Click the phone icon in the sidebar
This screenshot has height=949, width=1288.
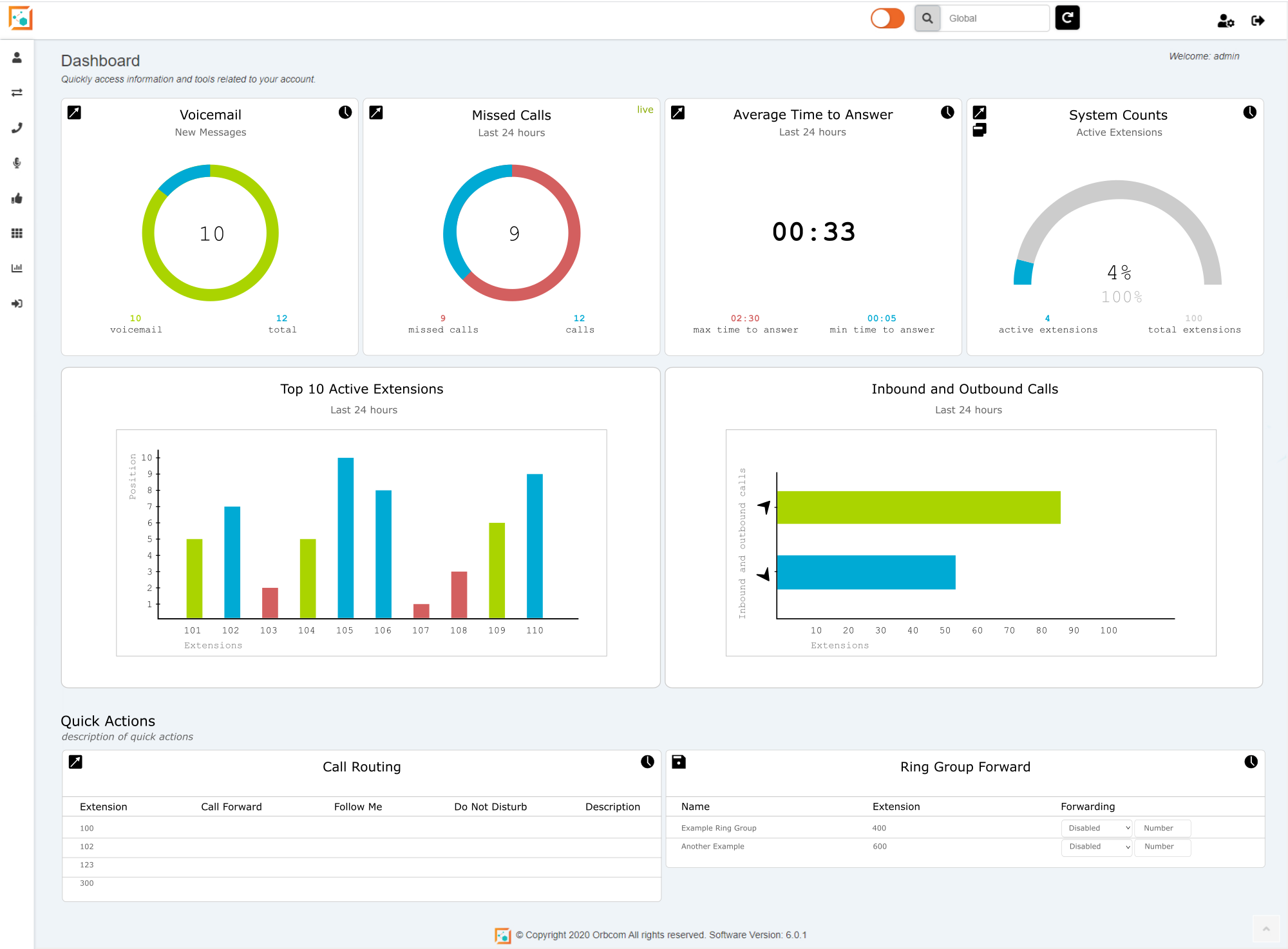(x=17, y=127)
